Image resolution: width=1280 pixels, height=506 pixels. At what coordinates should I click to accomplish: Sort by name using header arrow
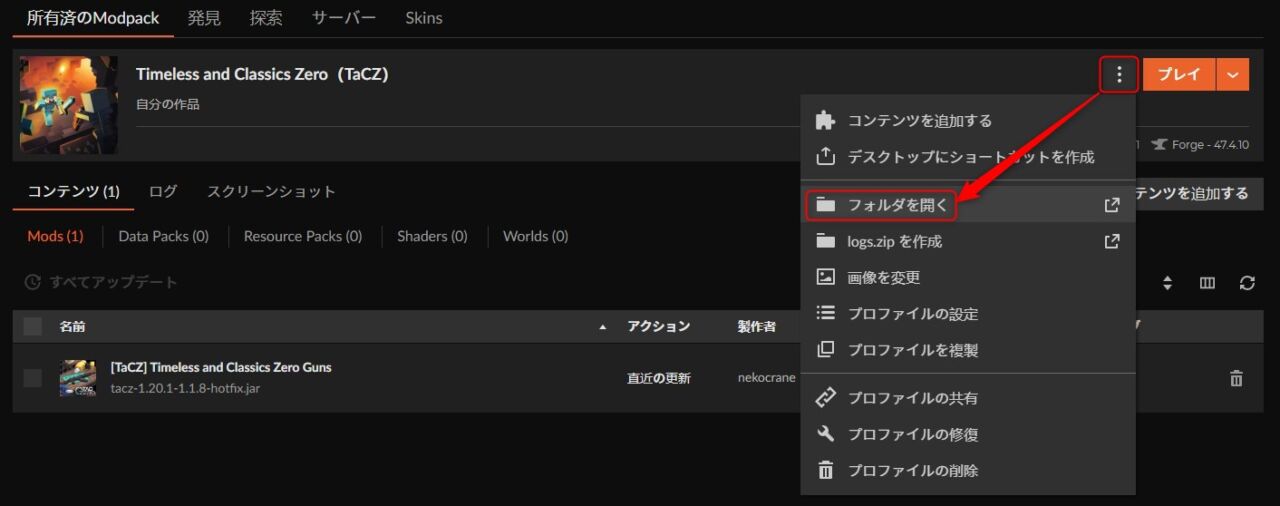pyautogui.click(x=602, y=327)
